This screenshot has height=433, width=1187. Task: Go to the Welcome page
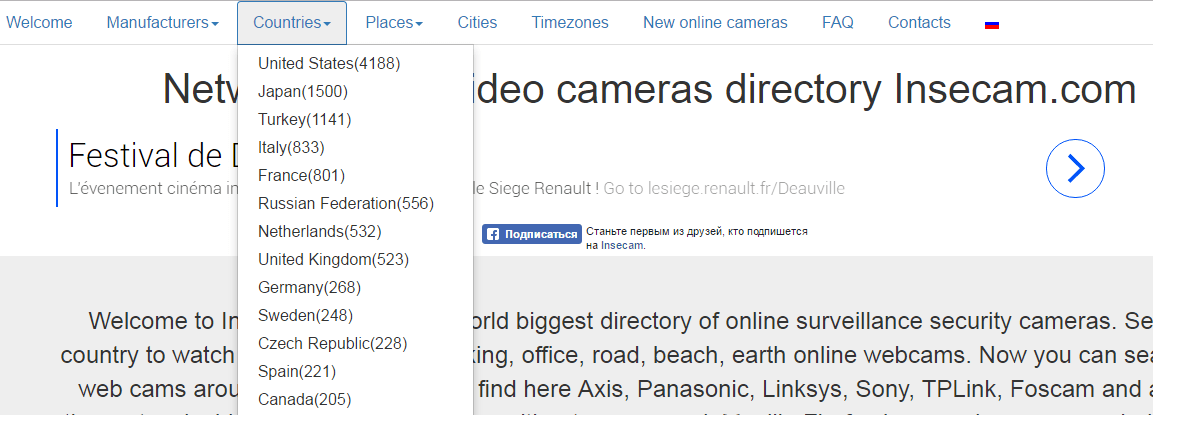tap(39, 23)
